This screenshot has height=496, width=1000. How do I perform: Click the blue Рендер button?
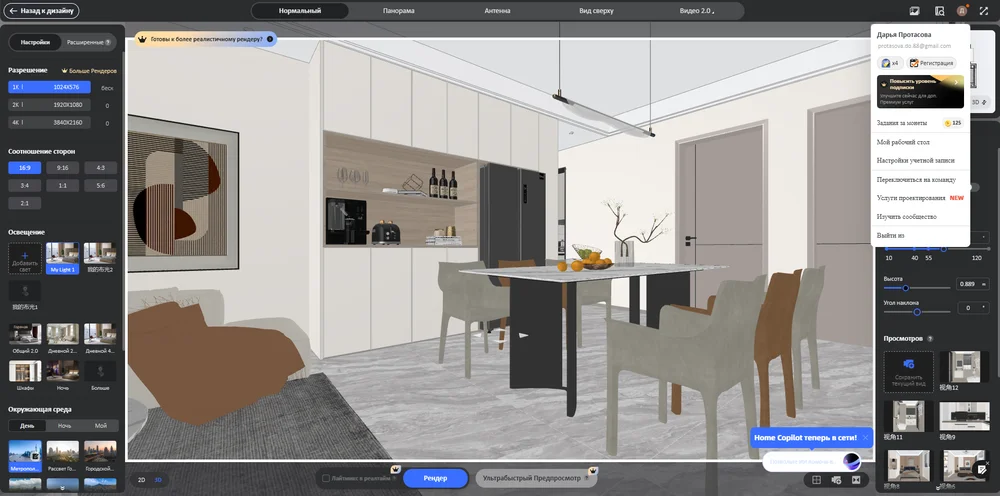435,479
